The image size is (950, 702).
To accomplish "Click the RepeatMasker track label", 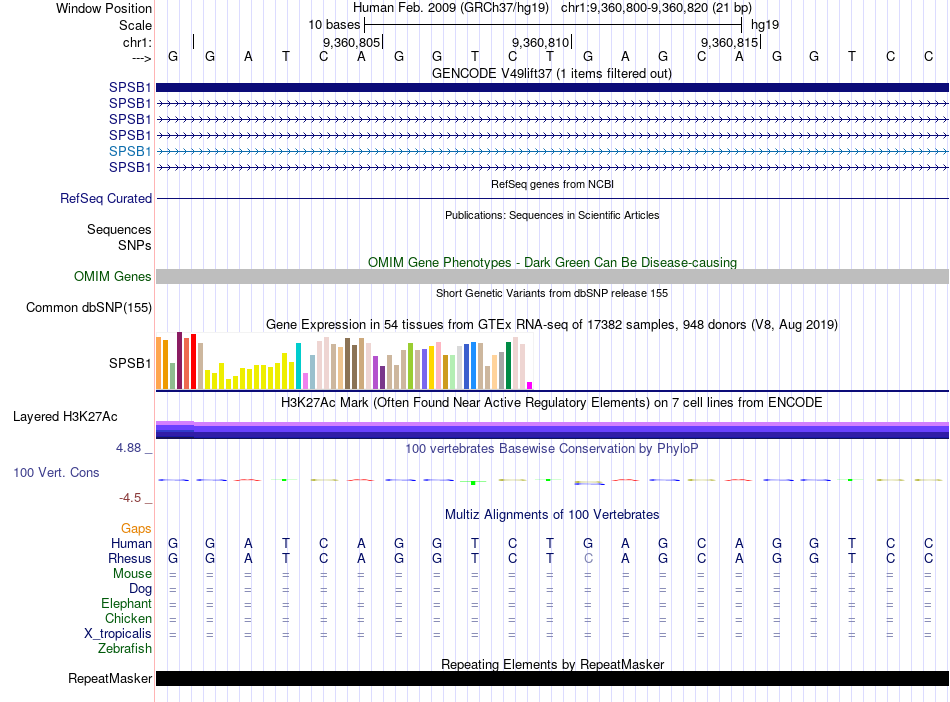I will (x=110, y=678).
